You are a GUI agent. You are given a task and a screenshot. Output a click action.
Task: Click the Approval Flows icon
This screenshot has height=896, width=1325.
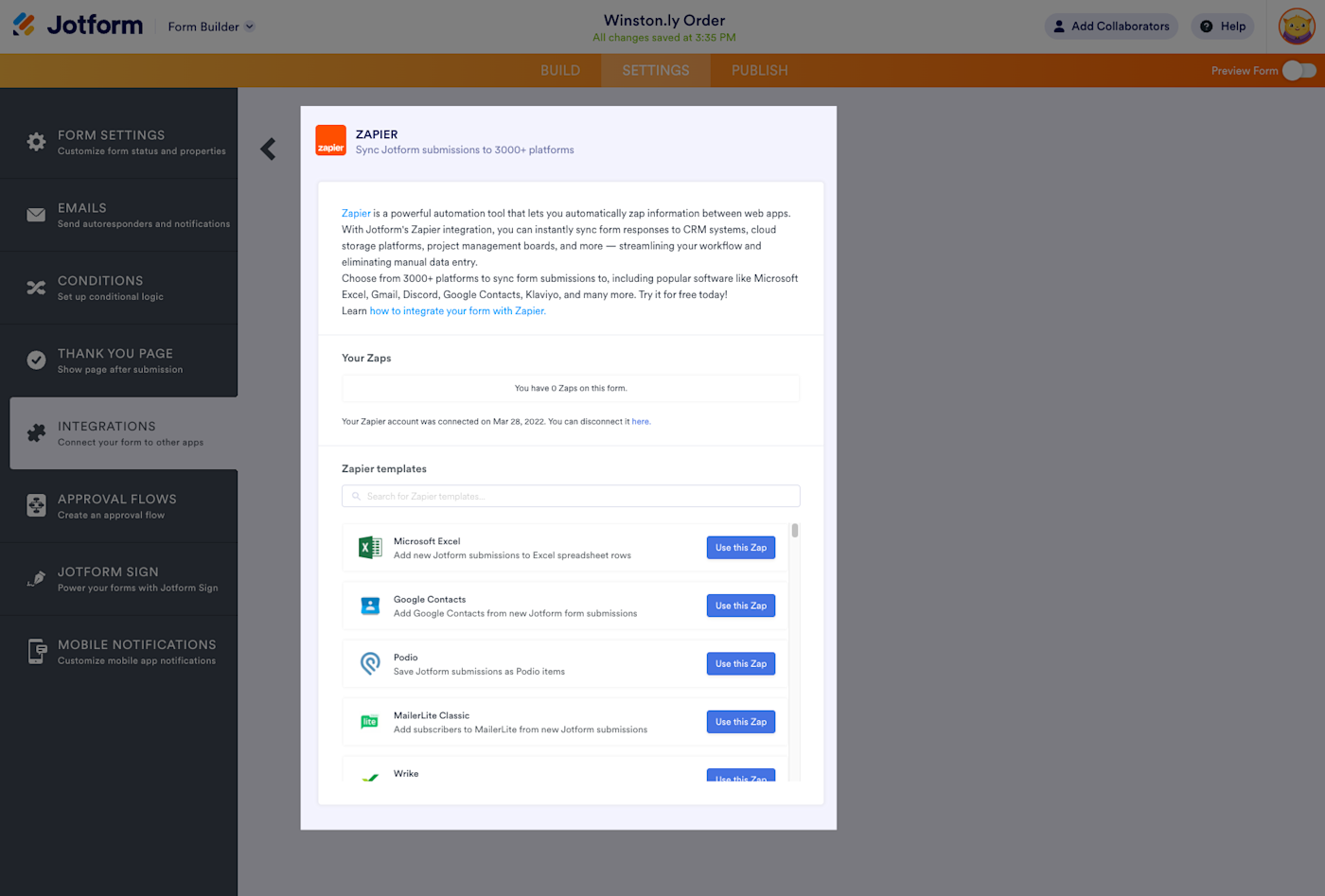36,506
